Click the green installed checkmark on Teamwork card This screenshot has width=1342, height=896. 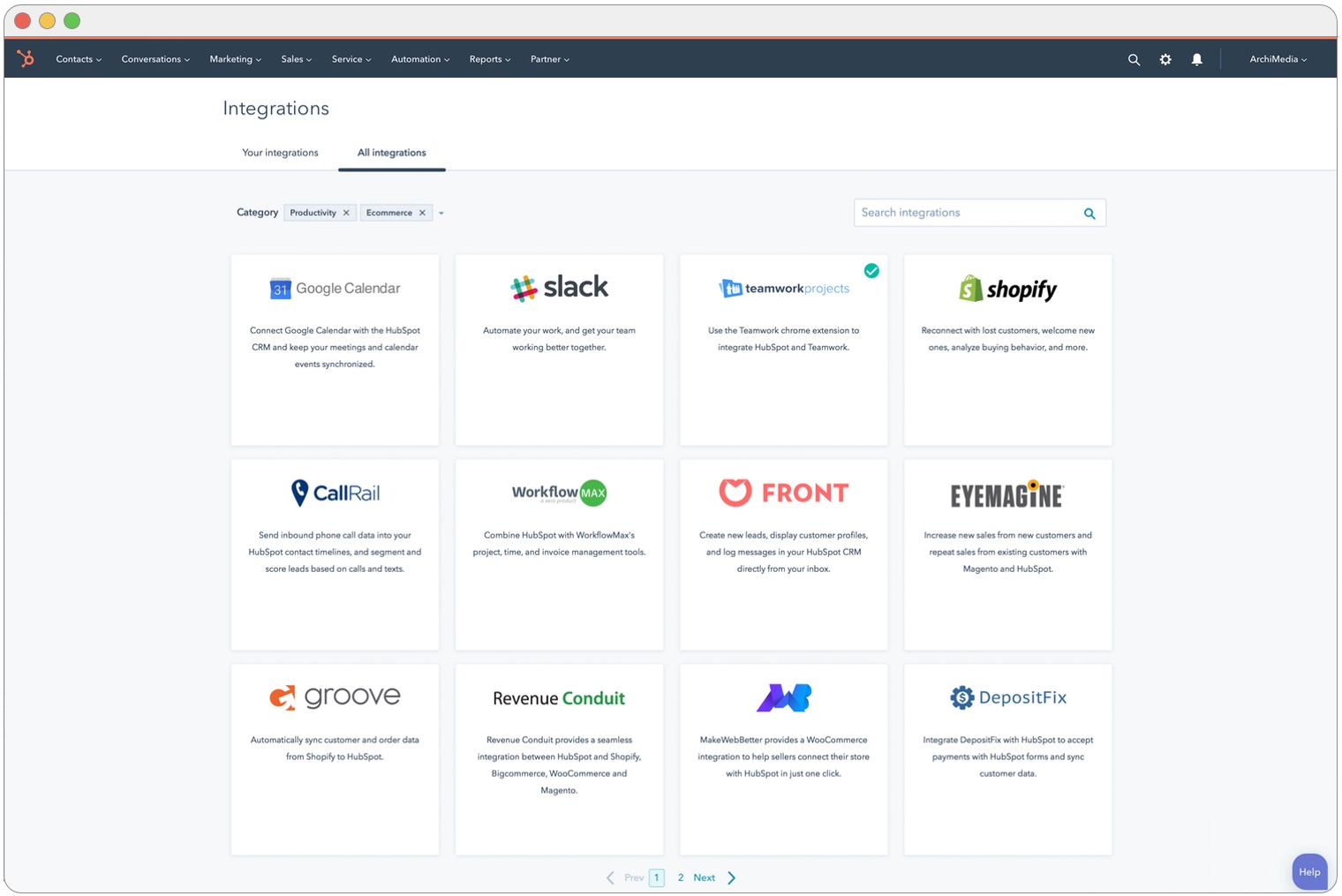(x=871, y=271)
